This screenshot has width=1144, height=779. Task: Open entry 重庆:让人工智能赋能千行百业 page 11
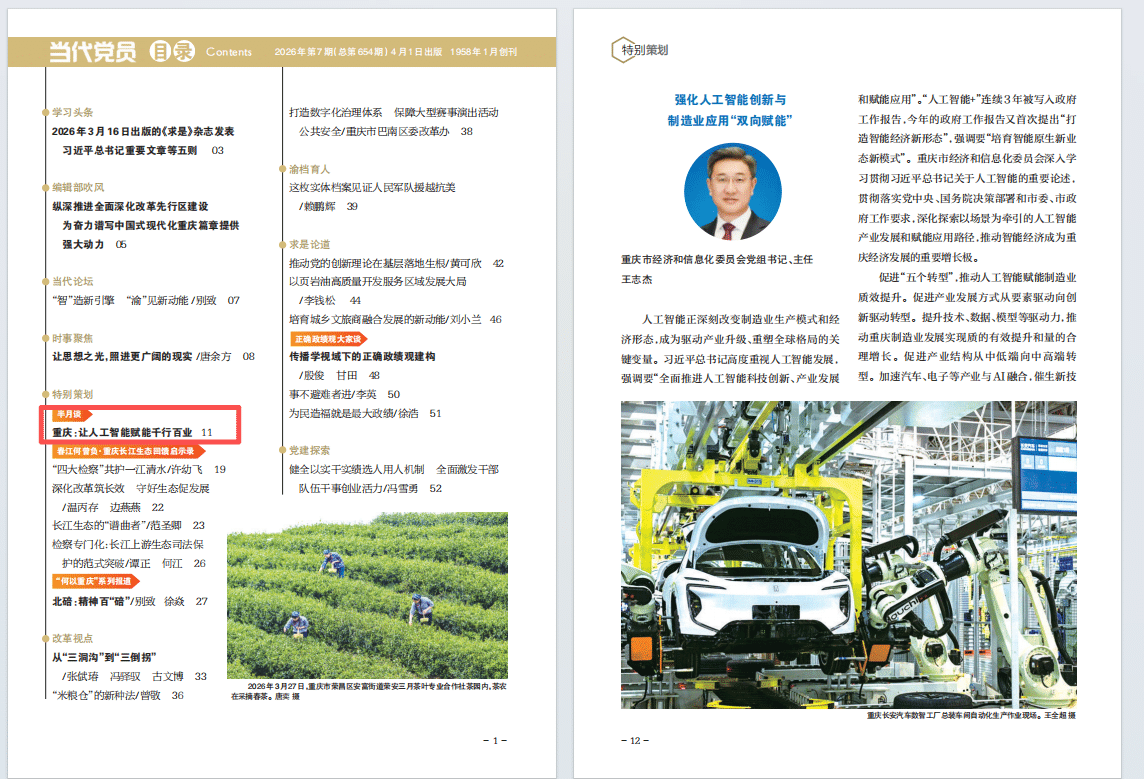coord(132,432)
